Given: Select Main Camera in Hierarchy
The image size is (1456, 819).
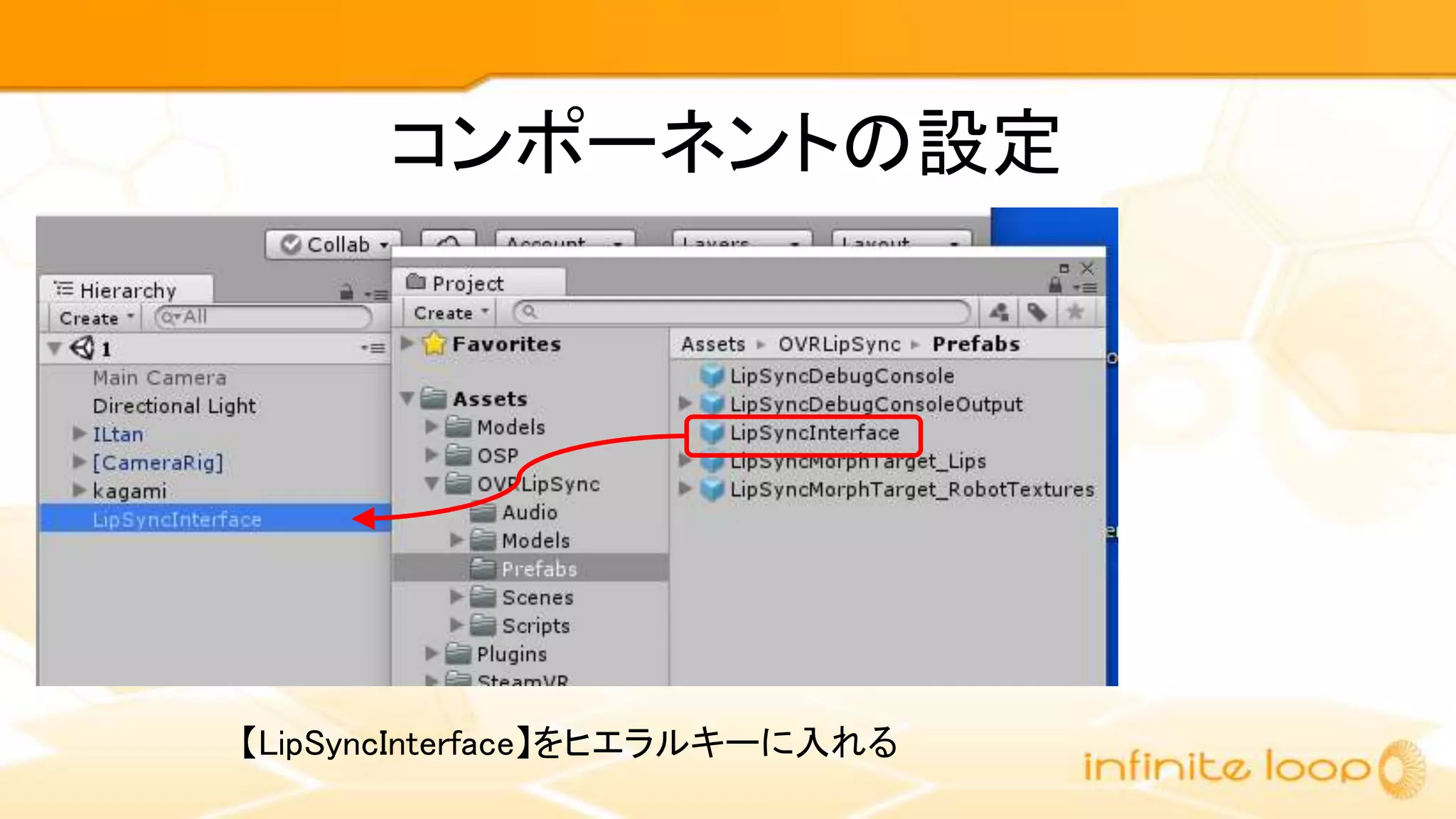Looking at the screenshot, I should (159, 378).
